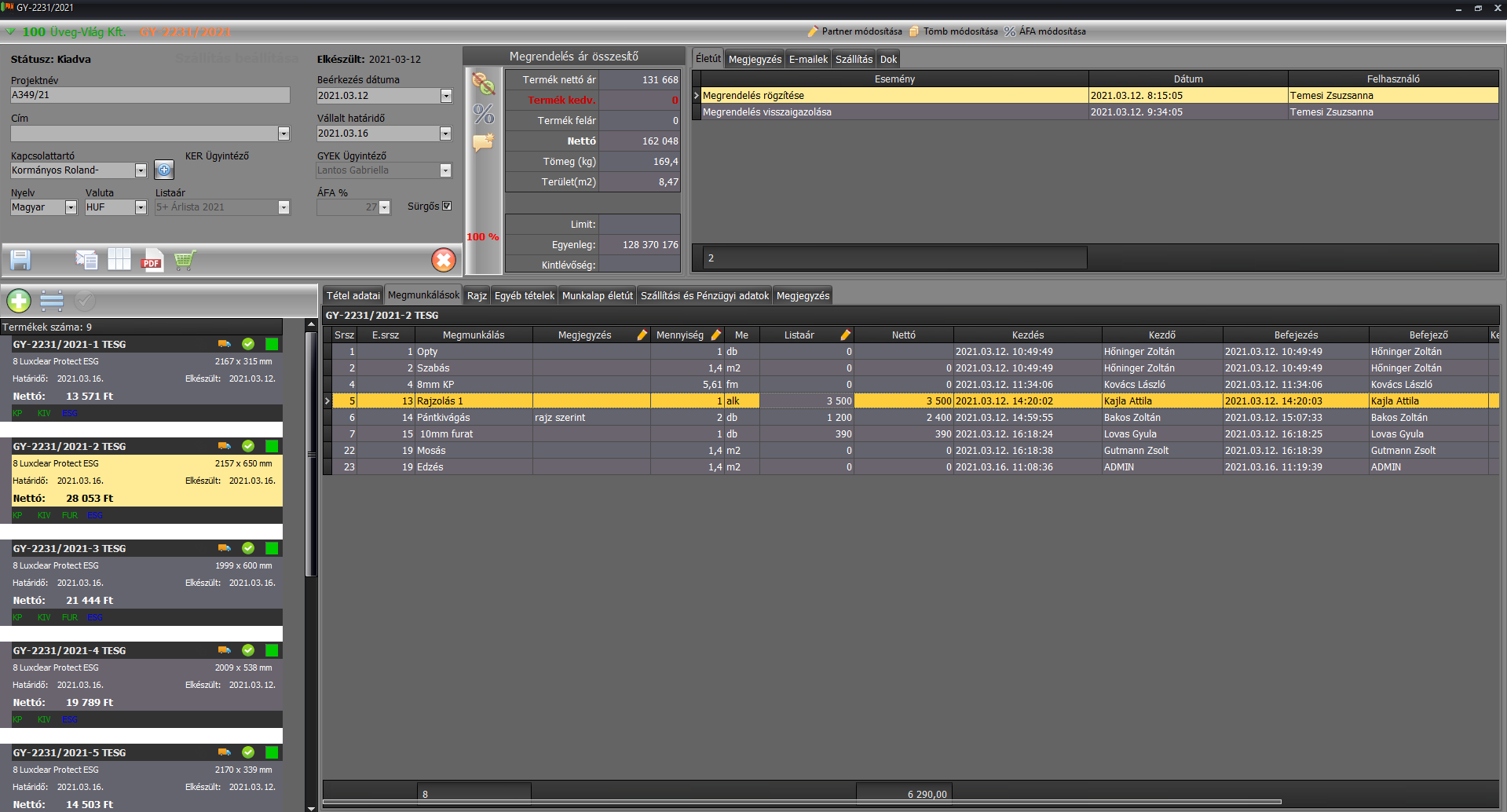Toggle the Sürgős checkbox
The height and width of the screenshot is (812, 1507).
tap(447, 207)
